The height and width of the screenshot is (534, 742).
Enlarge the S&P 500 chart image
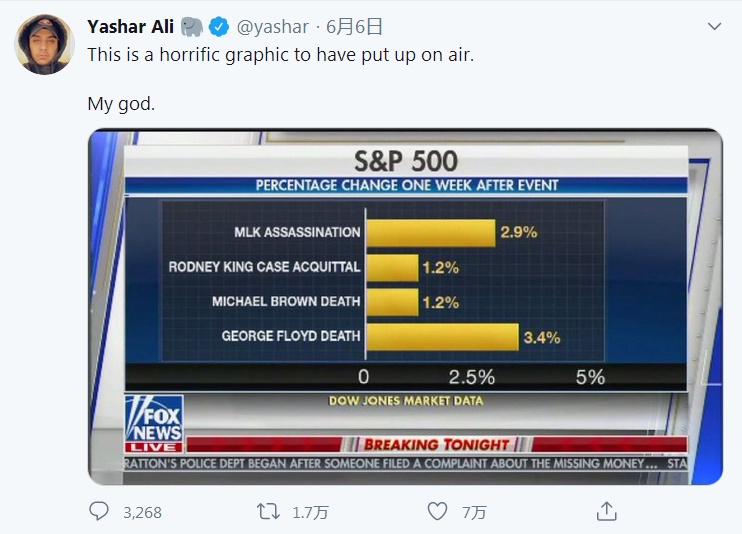click(x=406, y=307)
